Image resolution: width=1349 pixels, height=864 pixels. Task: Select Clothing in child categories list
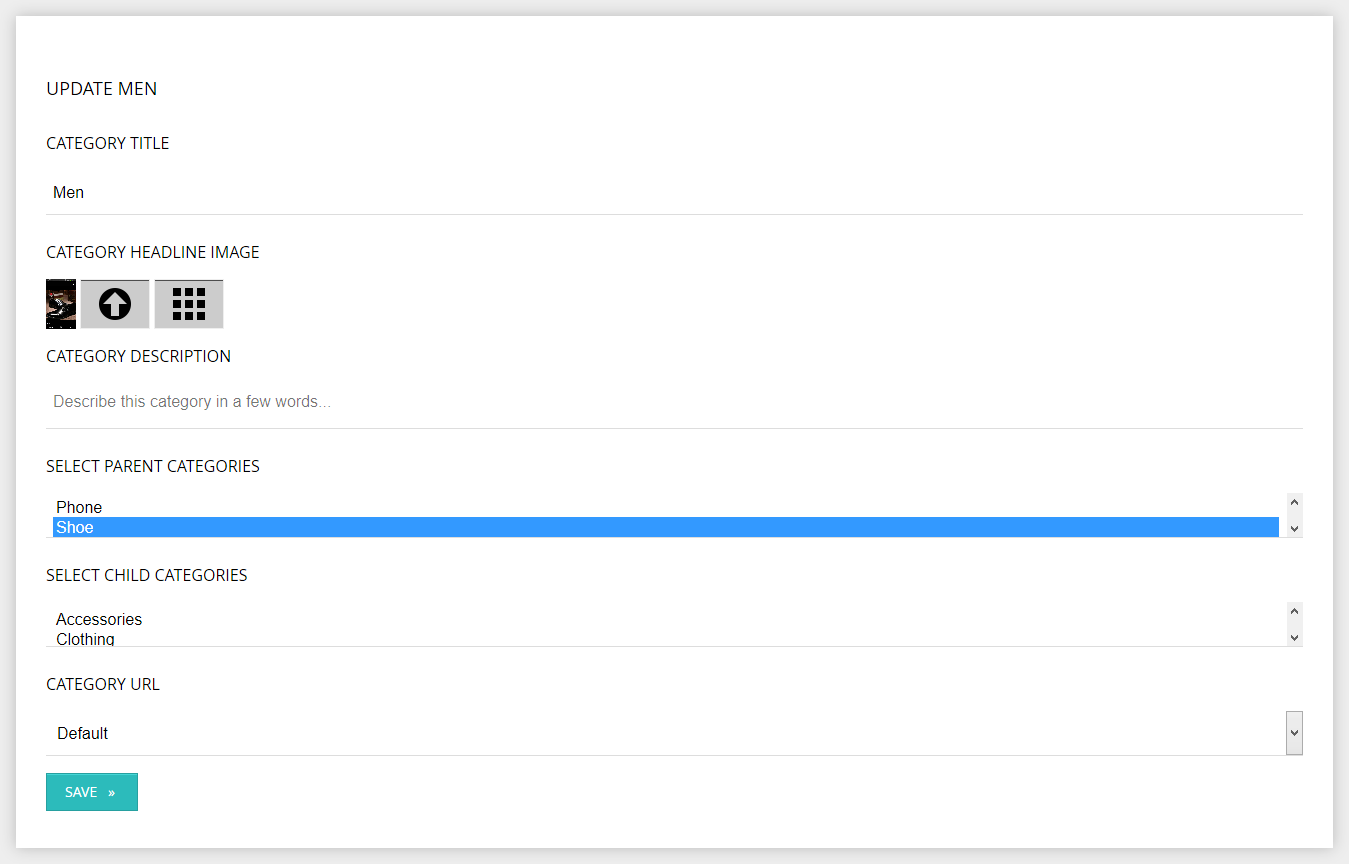point(665,638)
